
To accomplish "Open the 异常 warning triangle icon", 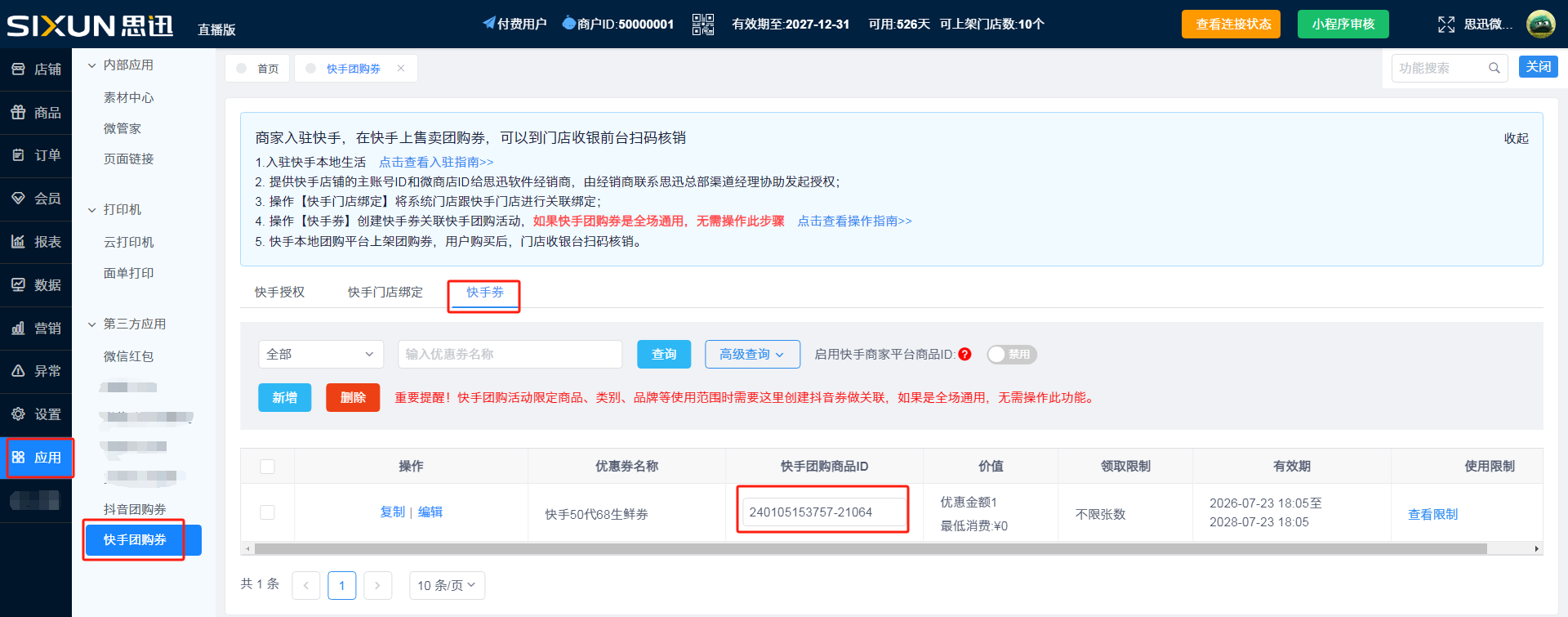I will pos(18,371).
